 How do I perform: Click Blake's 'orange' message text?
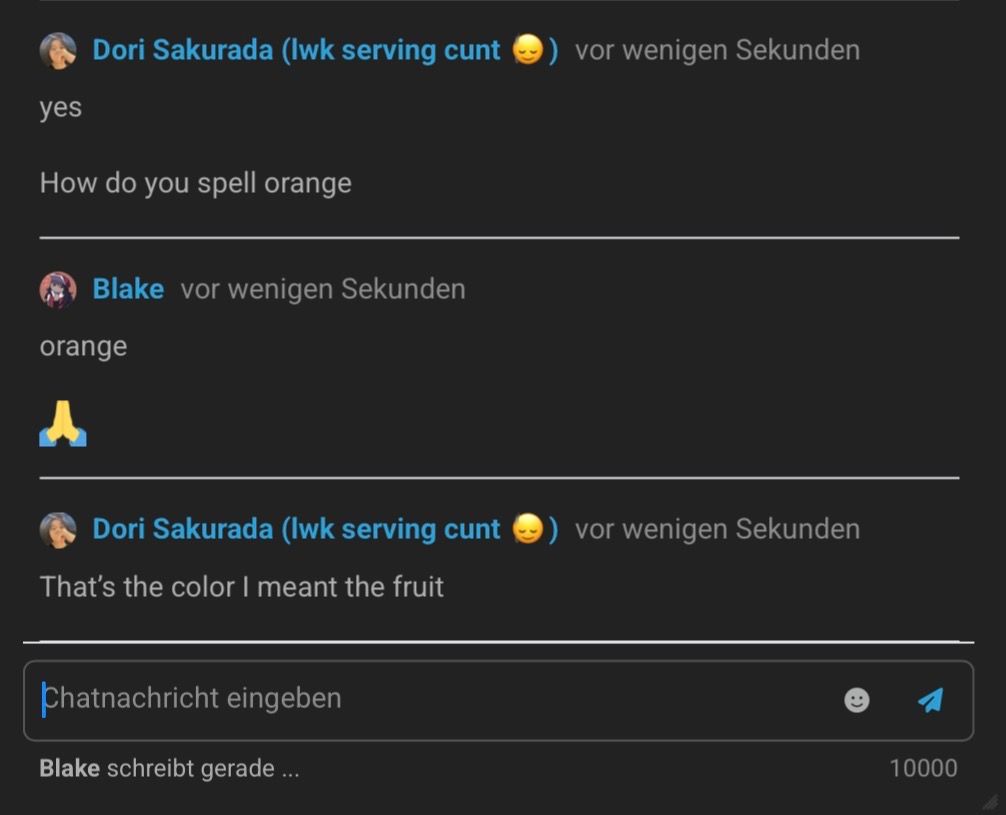(x=83, y=347)
